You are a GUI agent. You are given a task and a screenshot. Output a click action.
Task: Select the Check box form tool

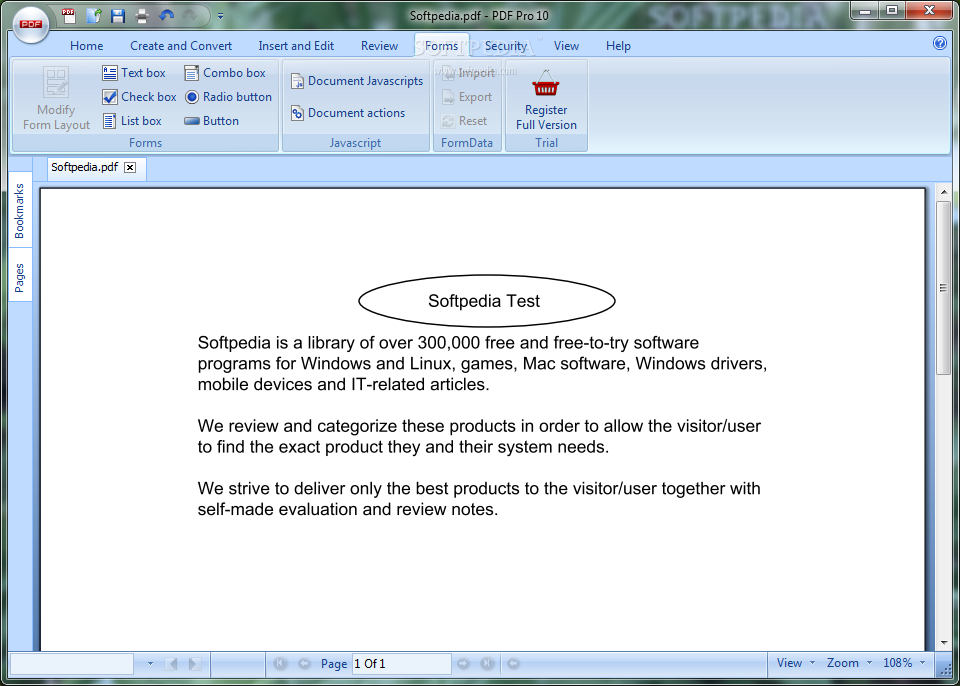click(x=140, y=97)
